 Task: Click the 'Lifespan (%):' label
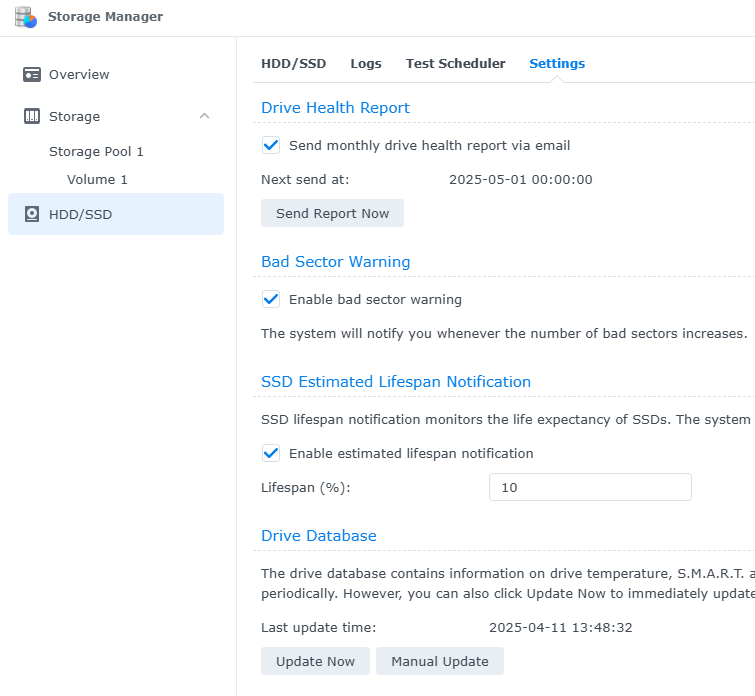click(x=306, y=487)
